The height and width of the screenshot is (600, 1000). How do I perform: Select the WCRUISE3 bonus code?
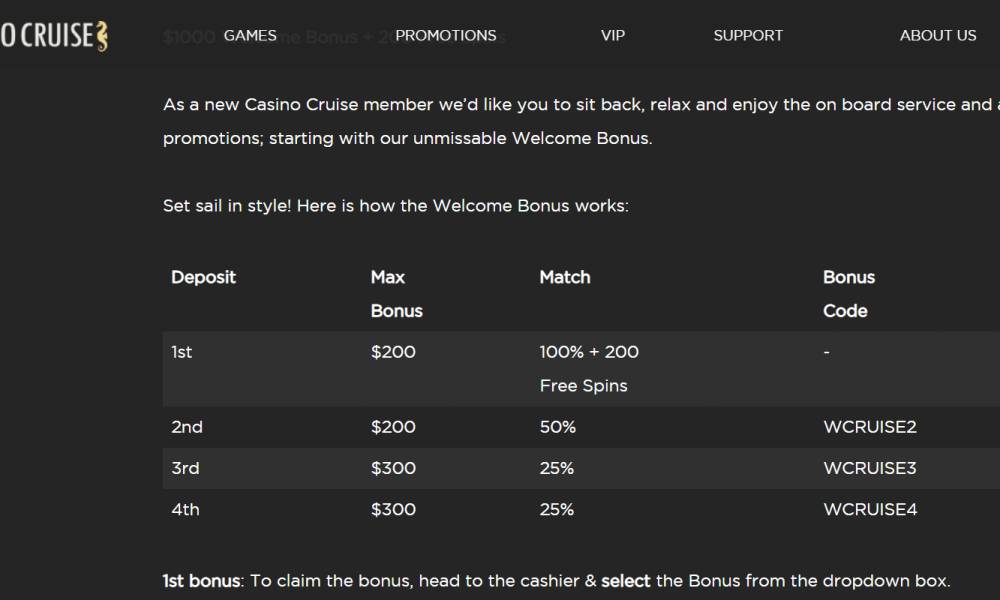(x=869, y=468)
